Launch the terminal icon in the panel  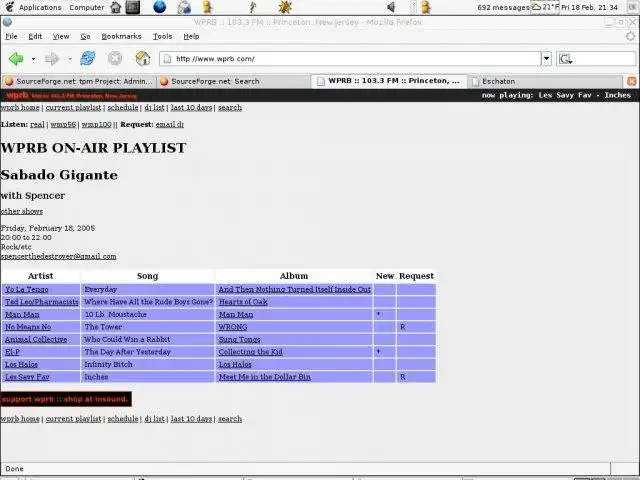133,7
